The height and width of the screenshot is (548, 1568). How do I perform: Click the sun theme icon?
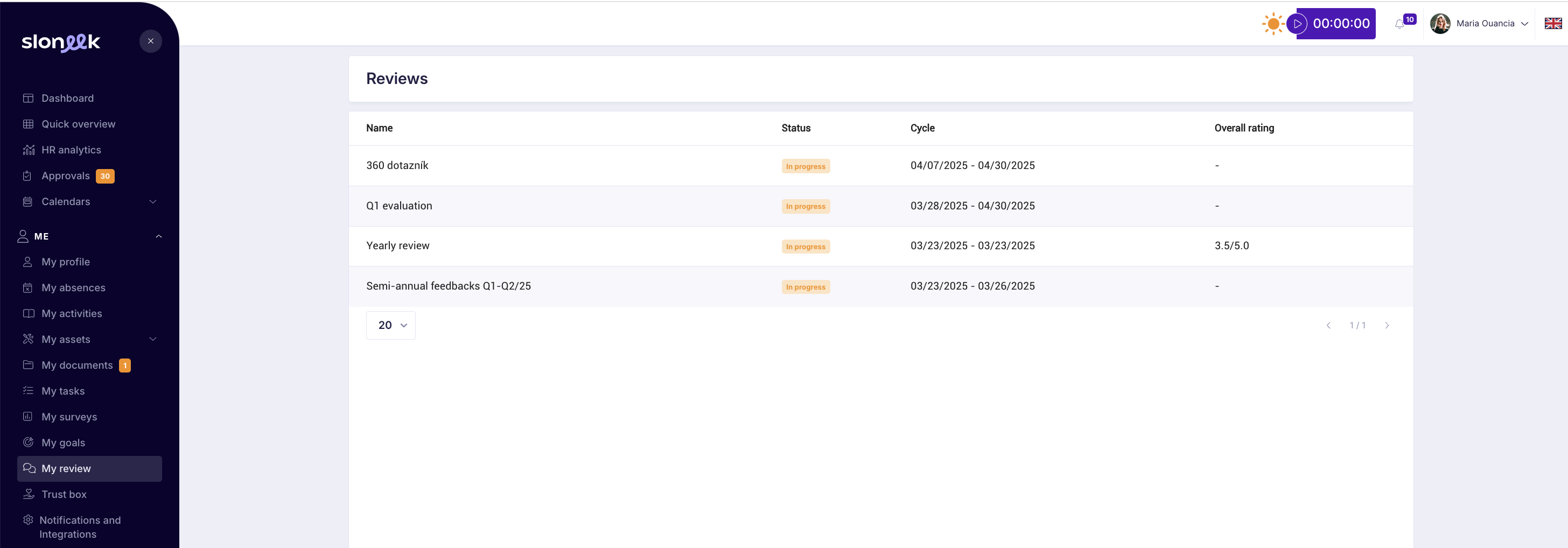click(x=1272, y=24)
